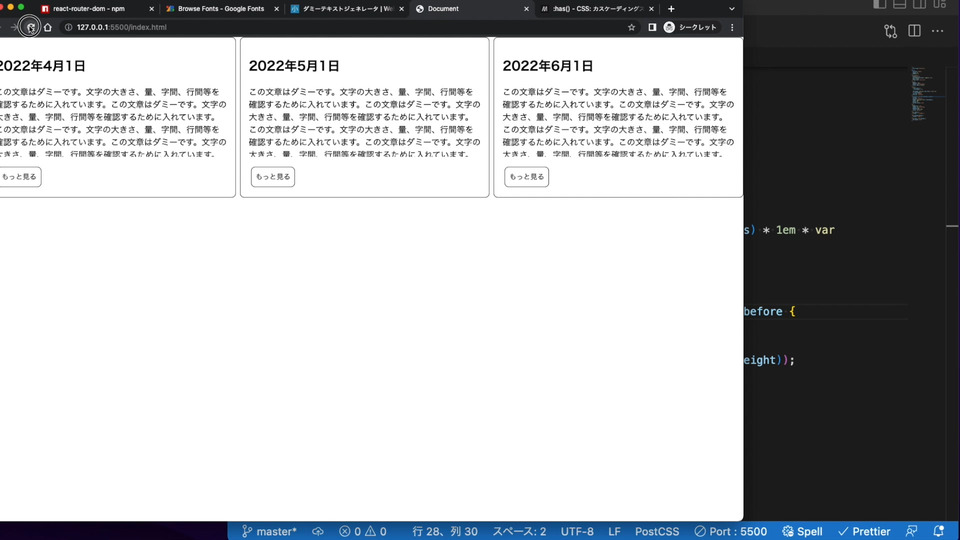This screenshot has height=540, width=960.
Task: Switch to the Browse Fonts - Google Fonts tab
Action: tap(220, 9)
